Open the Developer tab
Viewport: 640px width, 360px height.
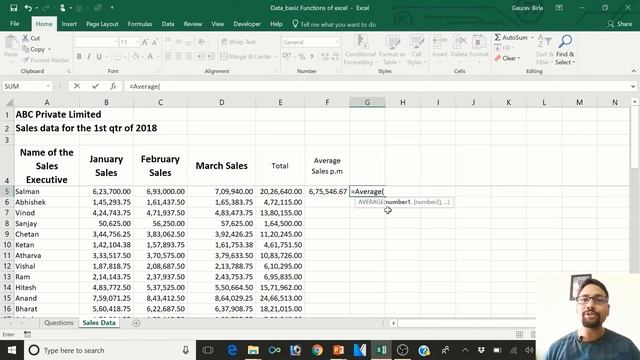pyautogui.click(x=247, y=24)
